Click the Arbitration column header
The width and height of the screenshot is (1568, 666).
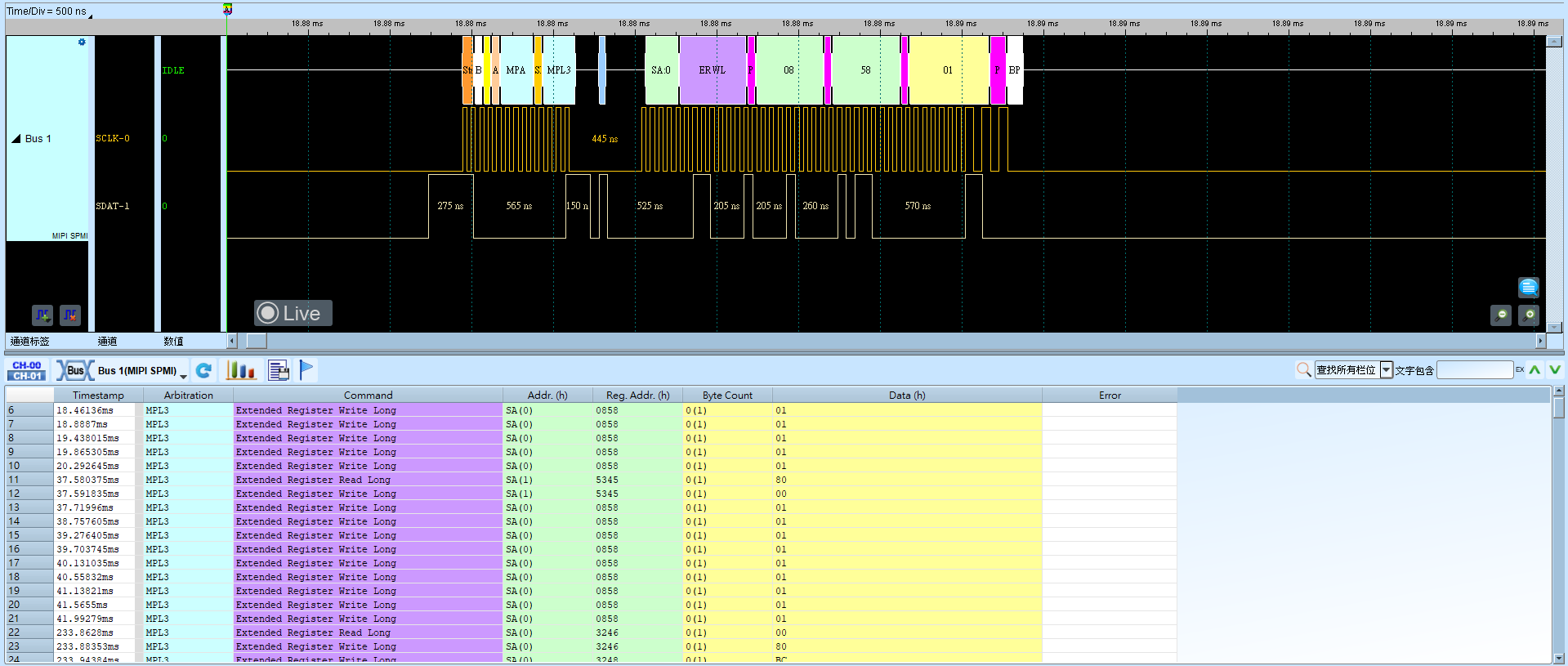click(x=189, y=395)
